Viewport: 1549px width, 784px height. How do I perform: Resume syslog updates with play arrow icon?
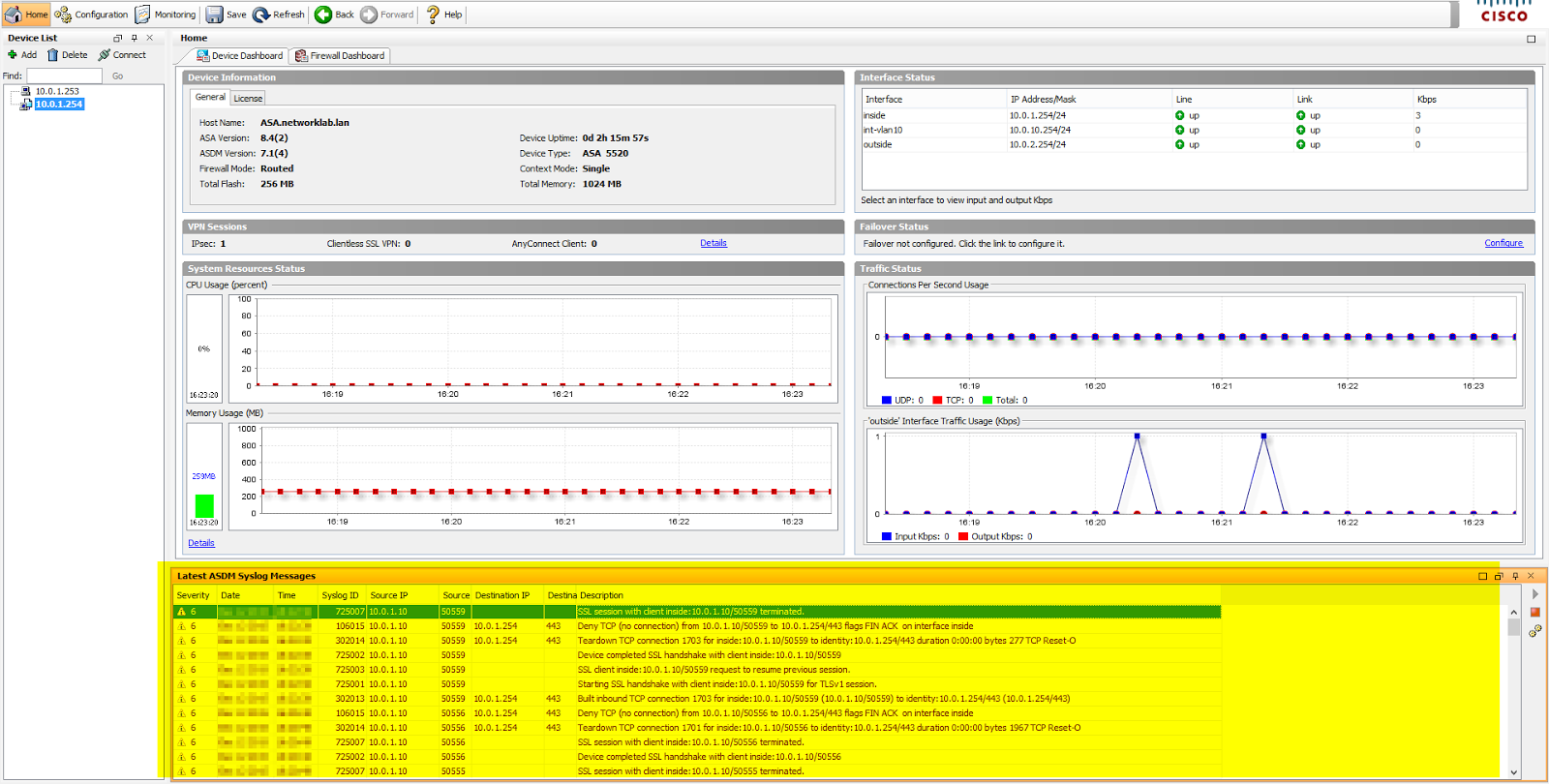pyautogui.click(x=1535, y=594)
